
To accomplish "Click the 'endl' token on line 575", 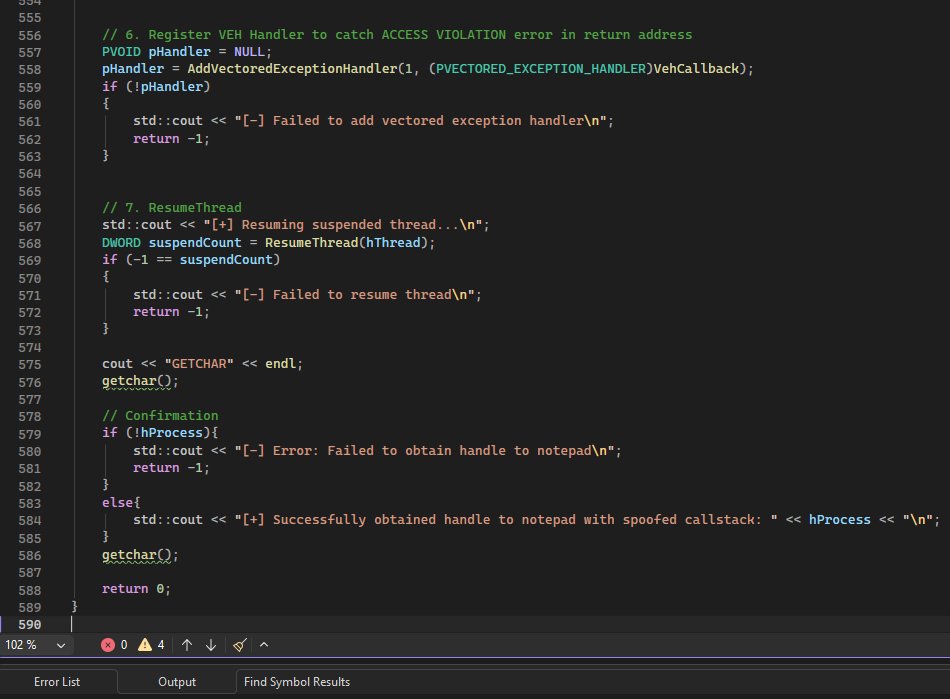I will [x=281, y=364].
